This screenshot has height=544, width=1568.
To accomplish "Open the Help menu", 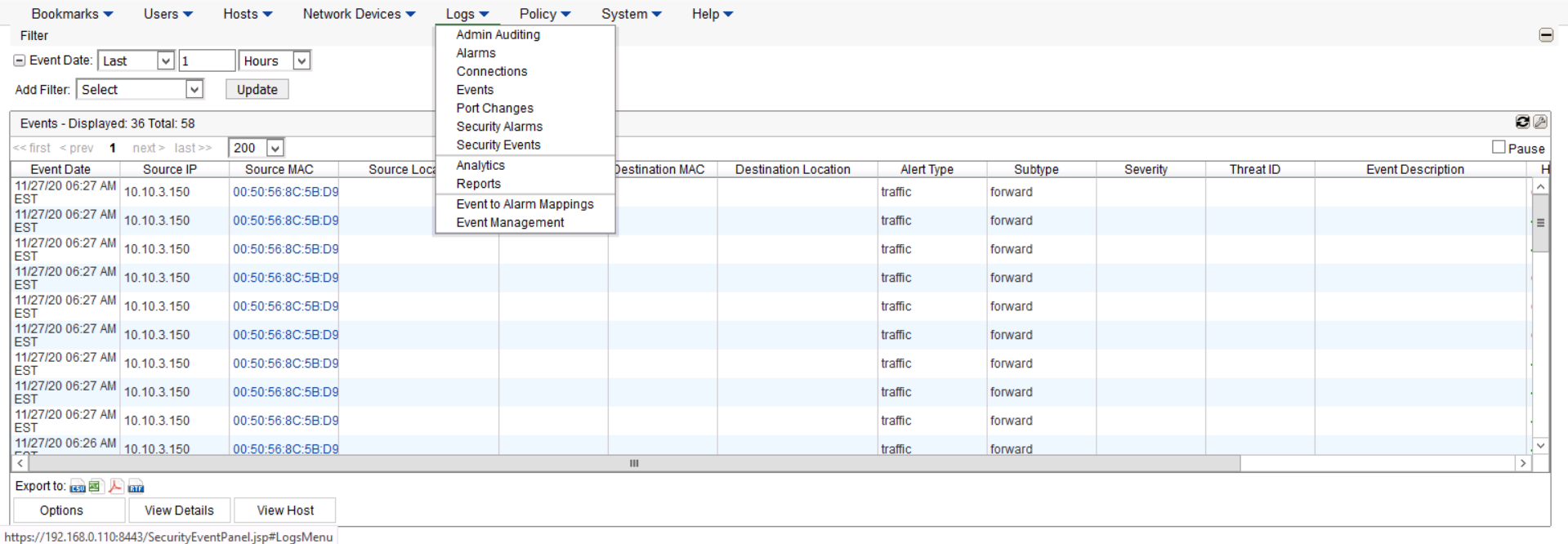I will tap(713, 14).
